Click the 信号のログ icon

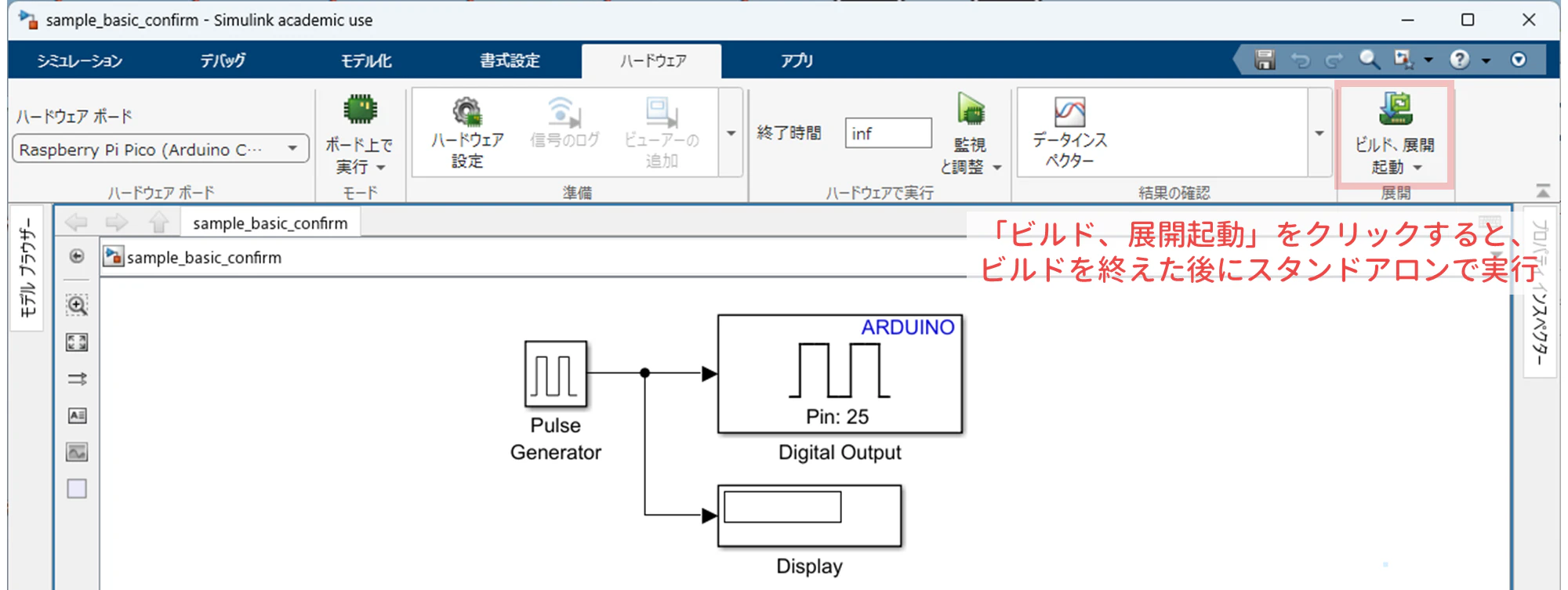coord(564,112)
